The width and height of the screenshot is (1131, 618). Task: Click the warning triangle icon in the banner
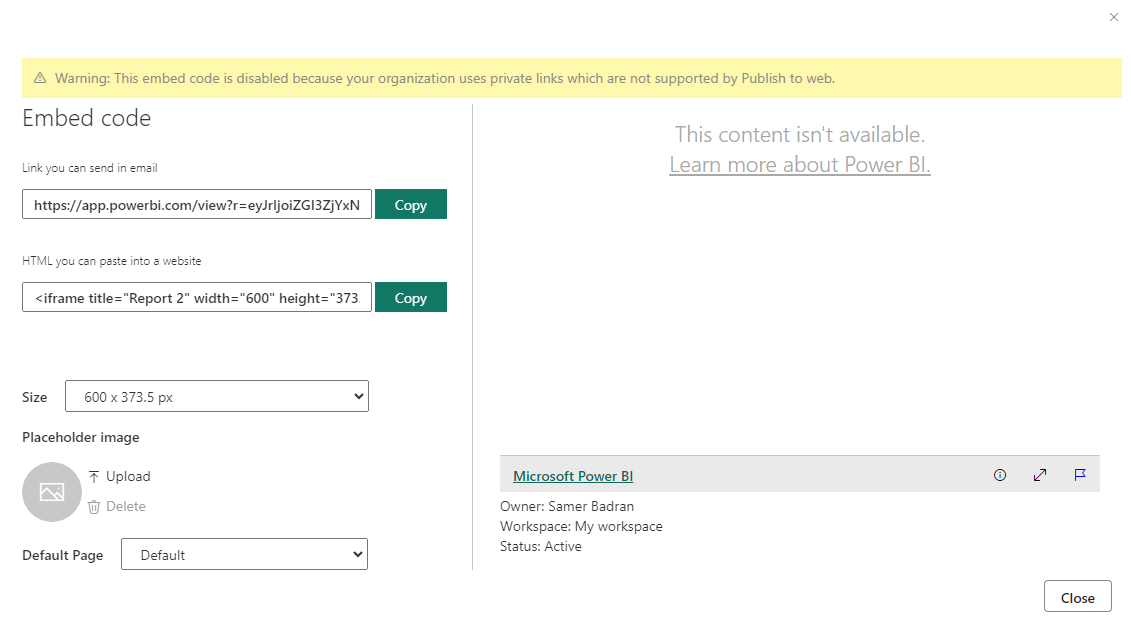click(x=40, y=78)
